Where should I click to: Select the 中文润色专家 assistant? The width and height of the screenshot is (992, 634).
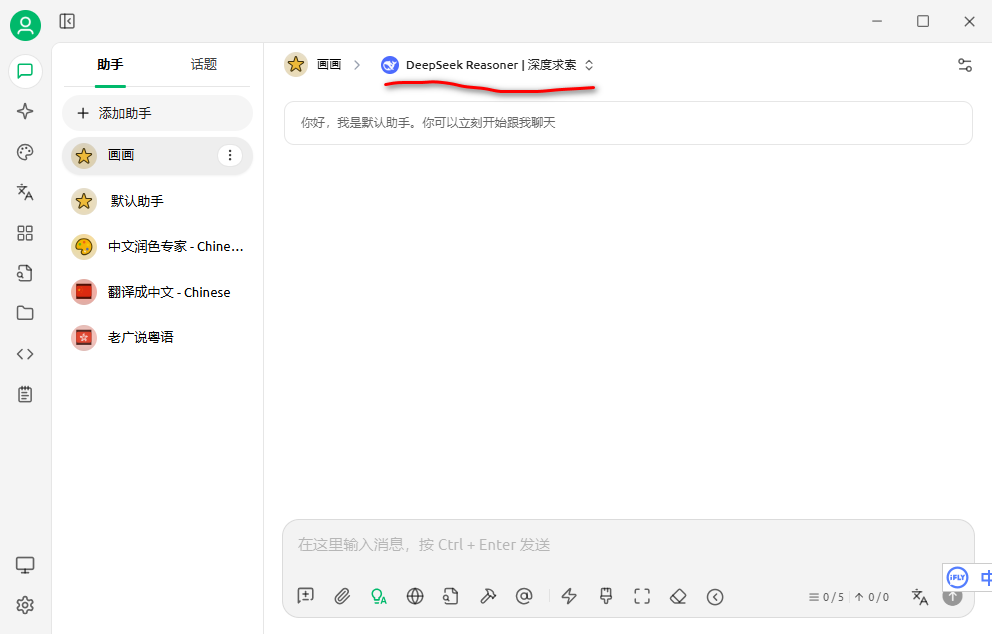point(158,247)
